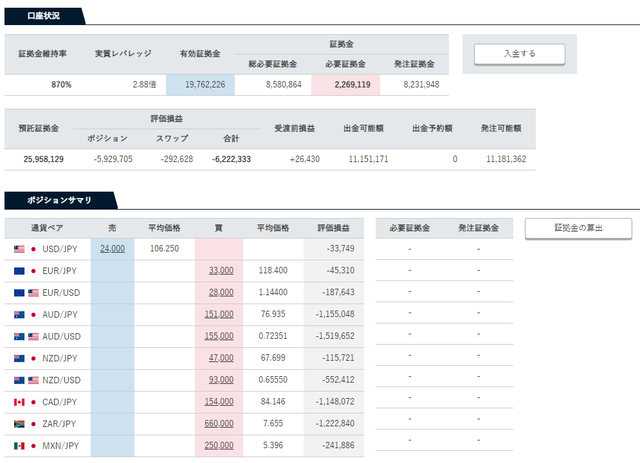Open the AUD/USD buy quantity 155,000 link
Viewport: 640px width, 463px height.
click(x=219, y=336)
